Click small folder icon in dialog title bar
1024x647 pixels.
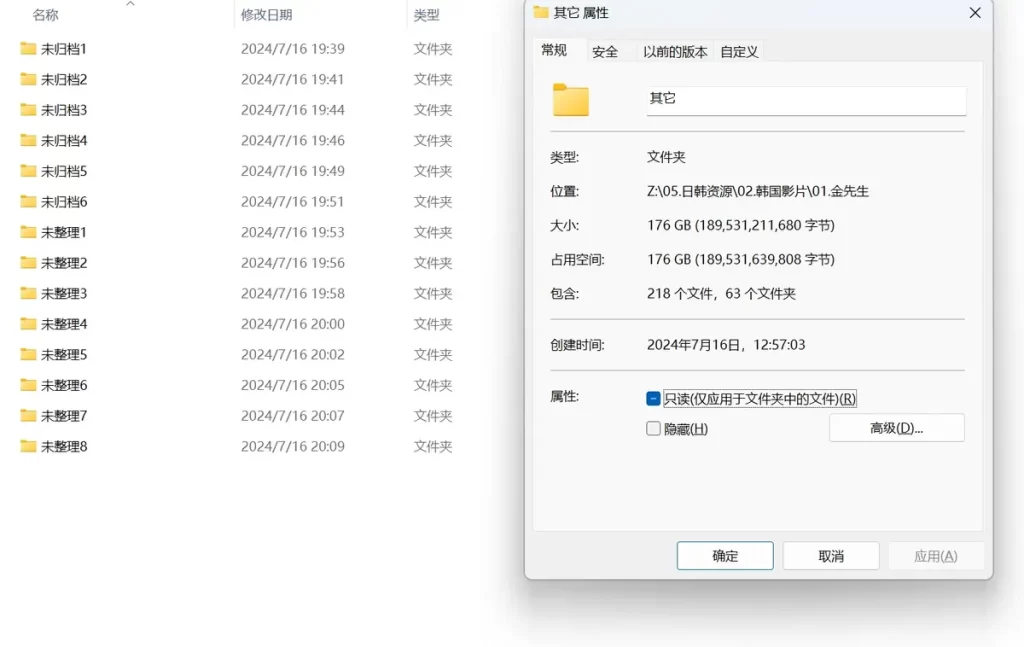click(x=541, y=12)
